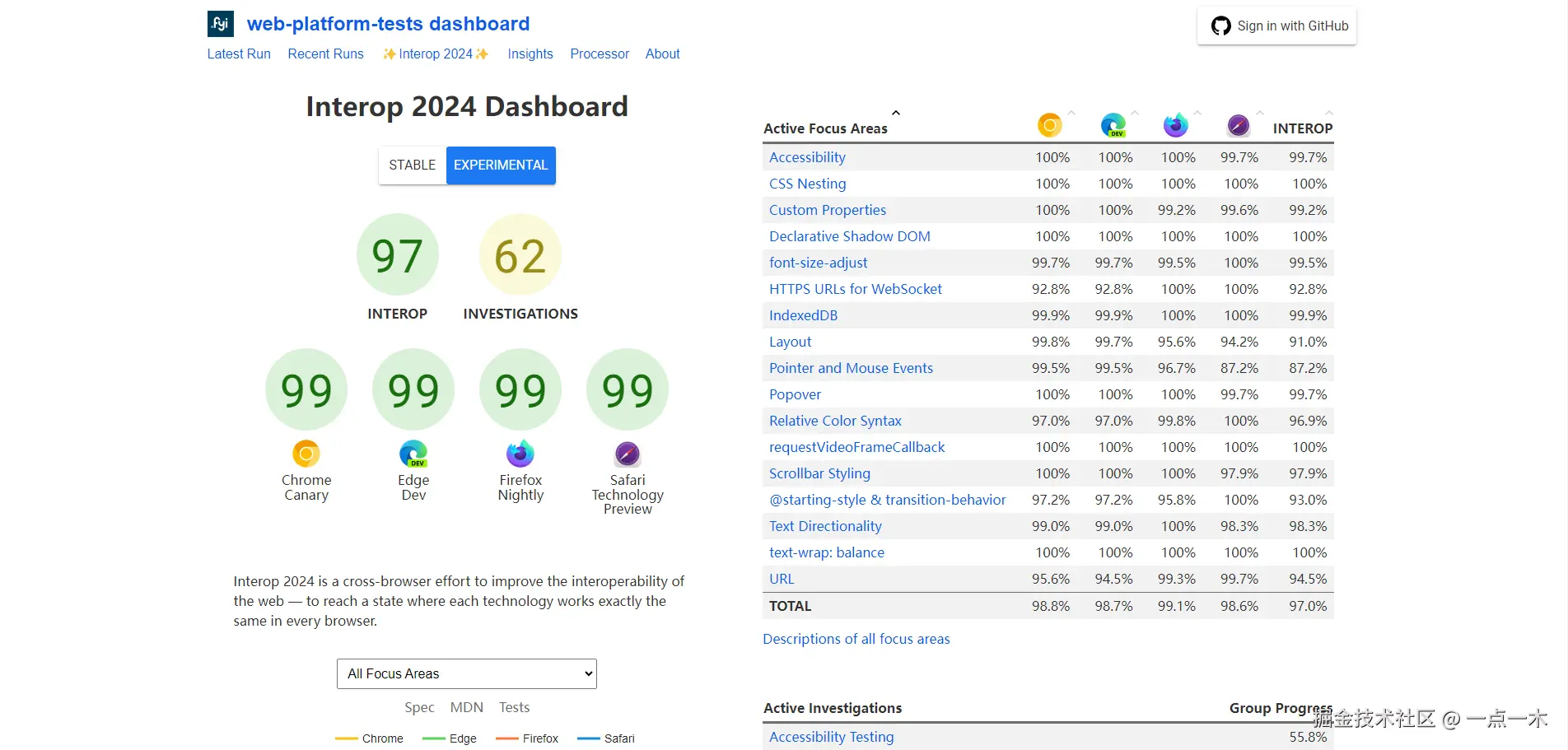Screen dimensions: 1568x750
Task: Click the Edge legend line swatch
Action: point(434,738)
